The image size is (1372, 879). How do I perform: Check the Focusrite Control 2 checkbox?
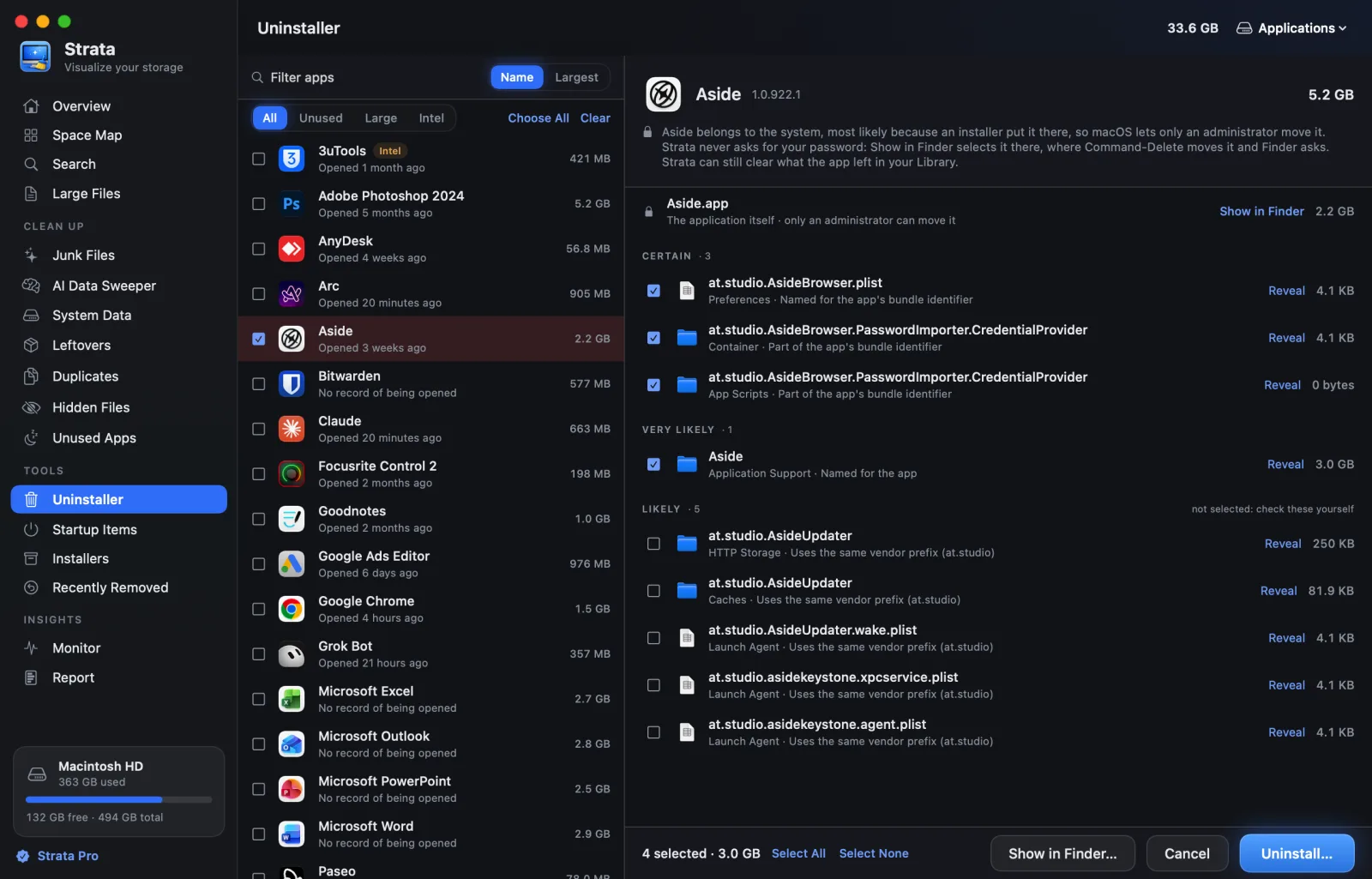point(258,474)
